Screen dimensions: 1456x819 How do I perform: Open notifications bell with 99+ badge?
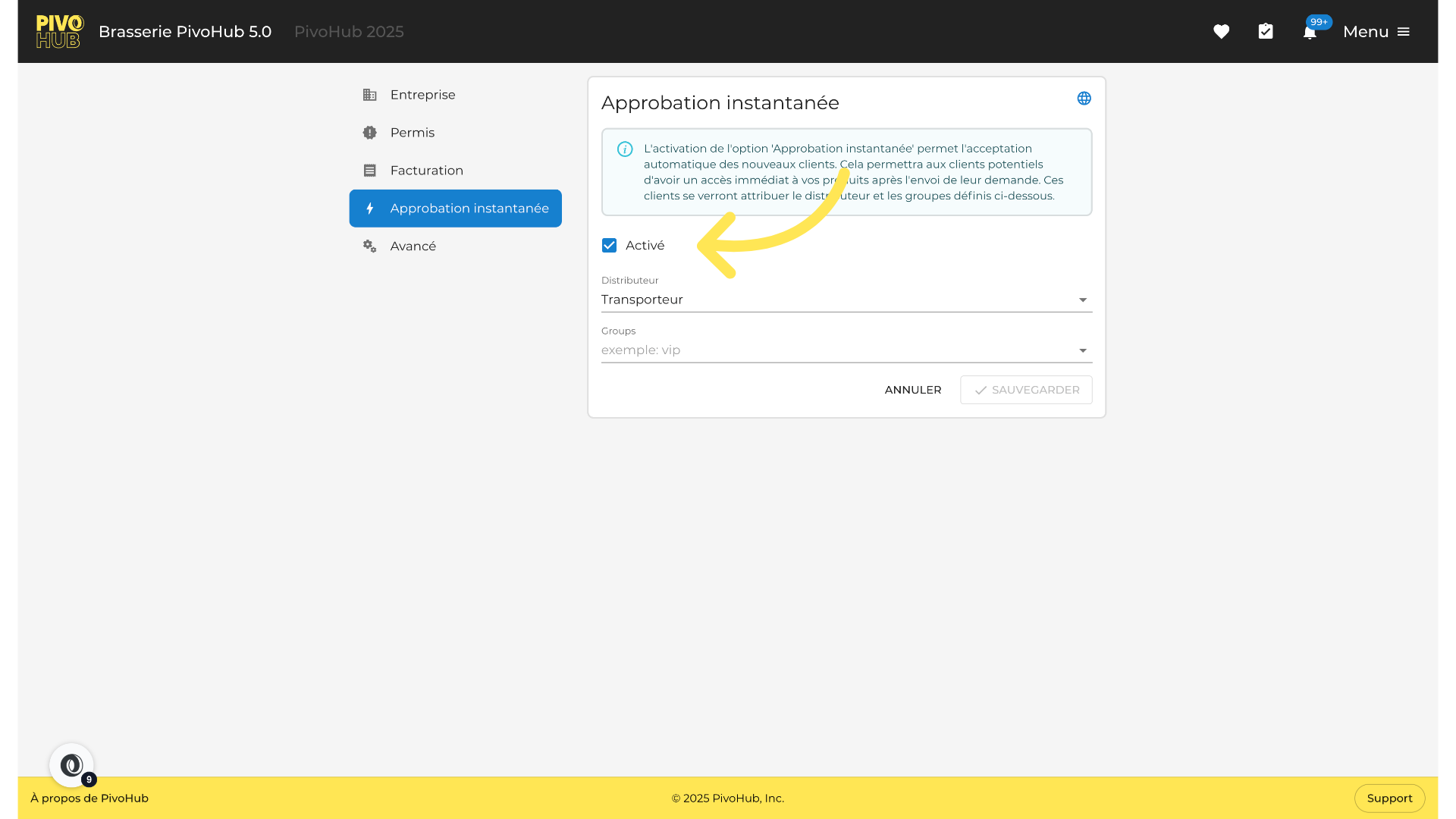1310,32
